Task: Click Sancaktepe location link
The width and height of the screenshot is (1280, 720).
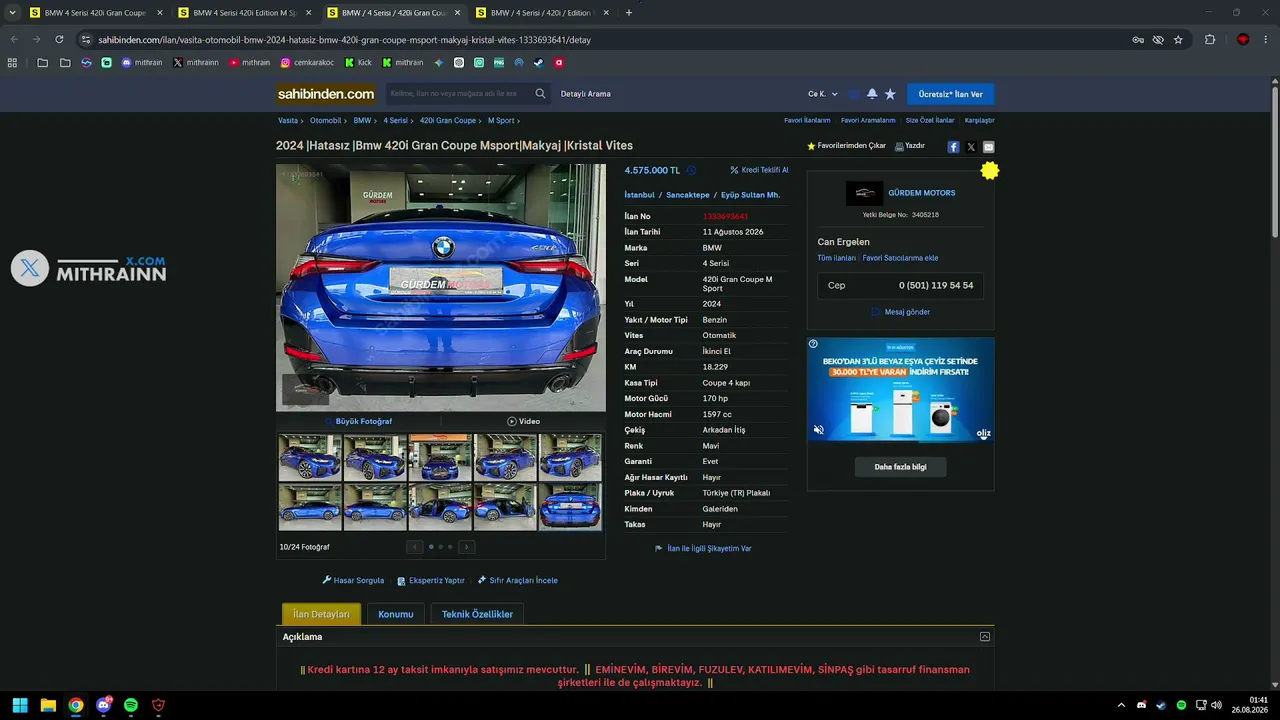Action: click(x=688, y=195)
